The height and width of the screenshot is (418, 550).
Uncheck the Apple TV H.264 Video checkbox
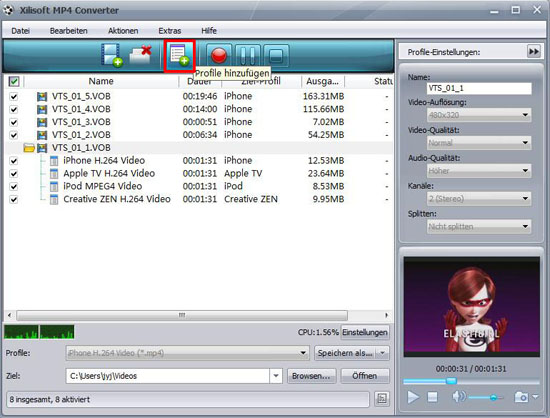click(x=14, y=174)
